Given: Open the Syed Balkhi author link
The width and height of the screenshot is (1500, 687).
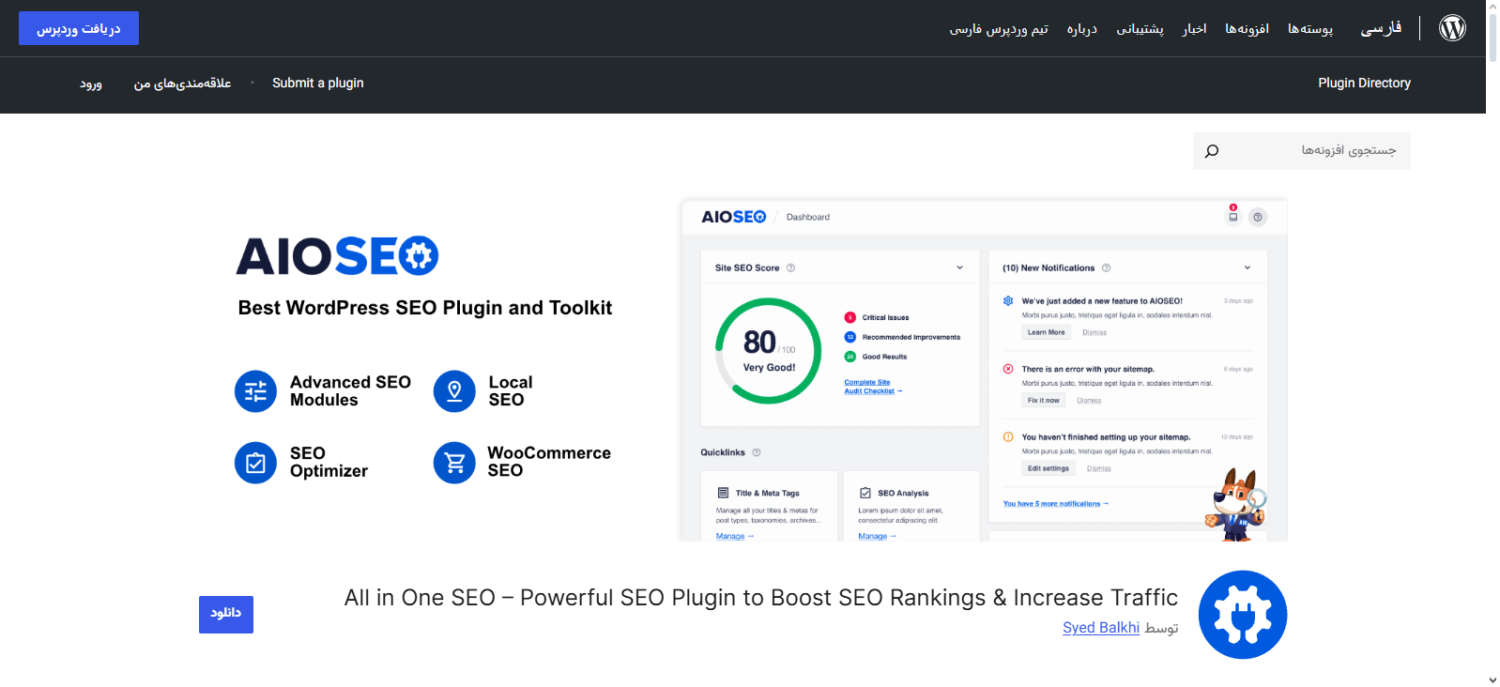Looking at the screenshot, I should point(1101,627).
